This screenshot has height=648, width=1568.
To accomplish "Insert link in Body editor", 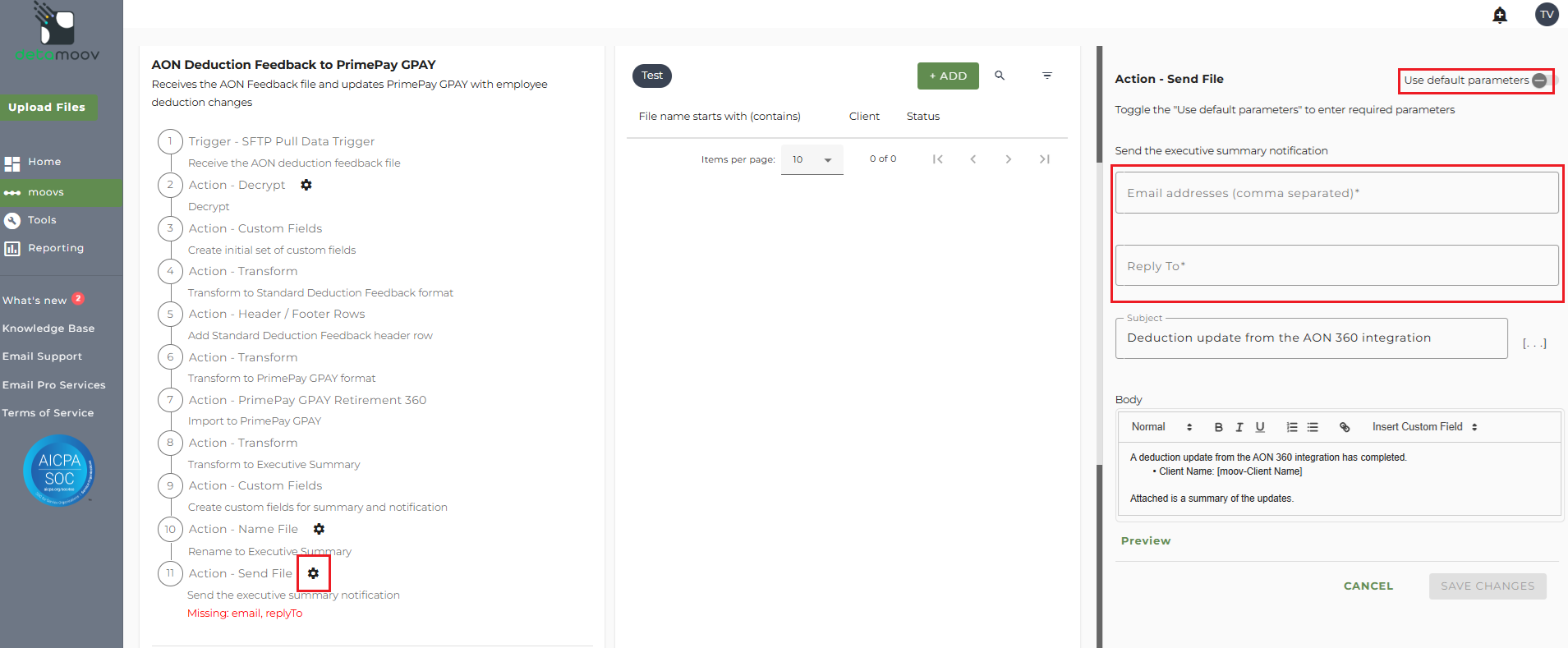I will click(x=1345, y=427).
